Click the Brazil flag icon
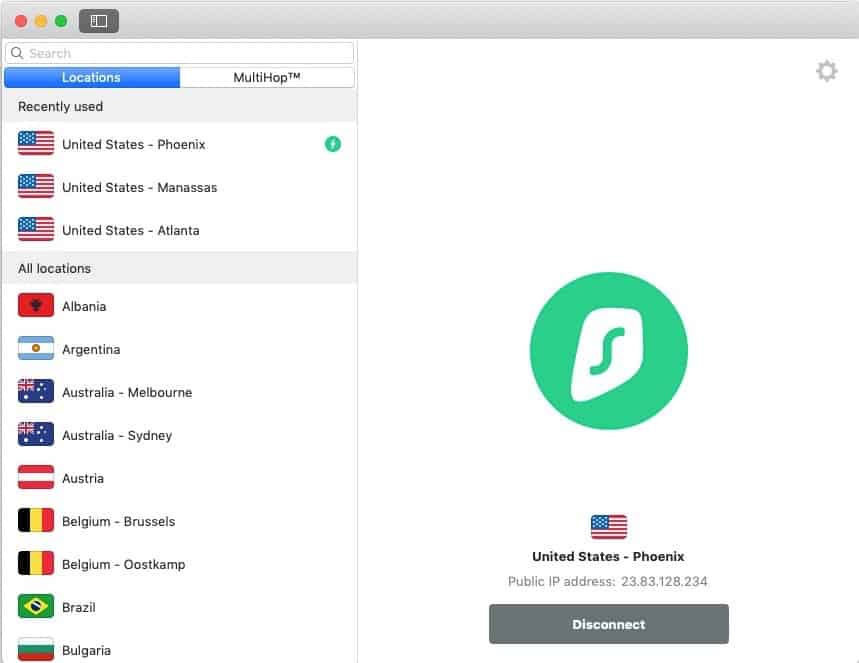This screenshot has height=663, width=859. pos(36,607)
